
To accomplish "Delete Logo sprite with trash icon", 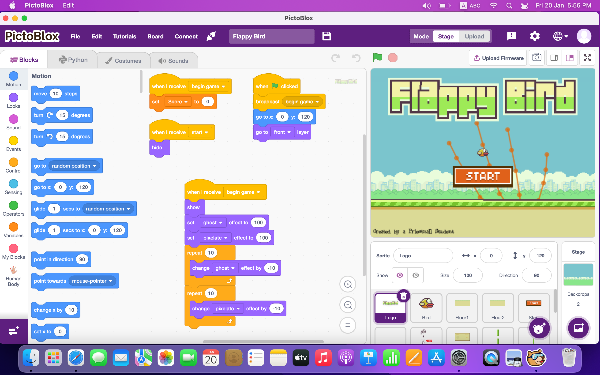I will (x=403, y=295).
